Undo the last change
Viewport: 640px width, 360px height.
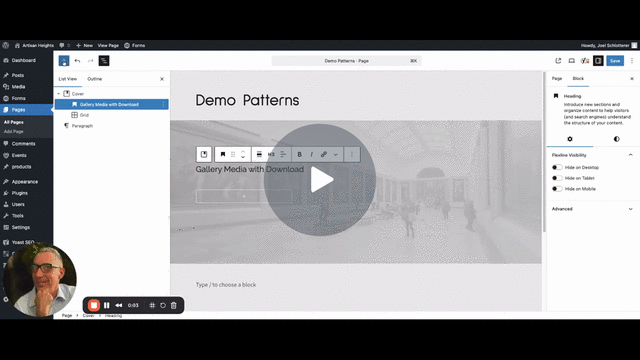coord(77,61)
